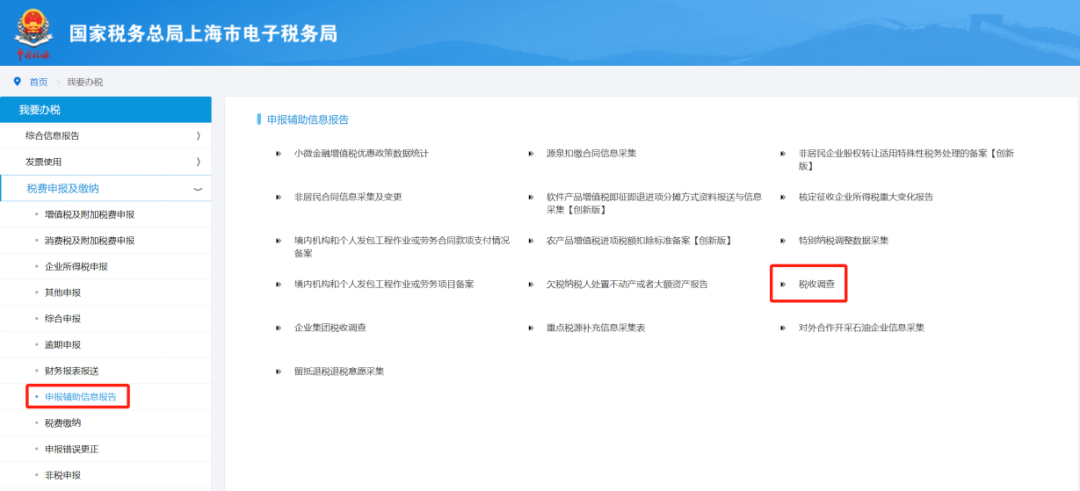Click 我要办税 in breadcrumb
1080x491 pixels.
point(85,82)
